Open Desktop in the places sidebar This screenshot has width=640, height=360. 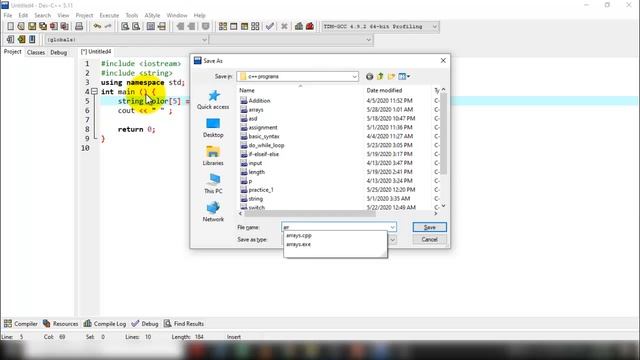pyautogui.click(x=213, y=128)
